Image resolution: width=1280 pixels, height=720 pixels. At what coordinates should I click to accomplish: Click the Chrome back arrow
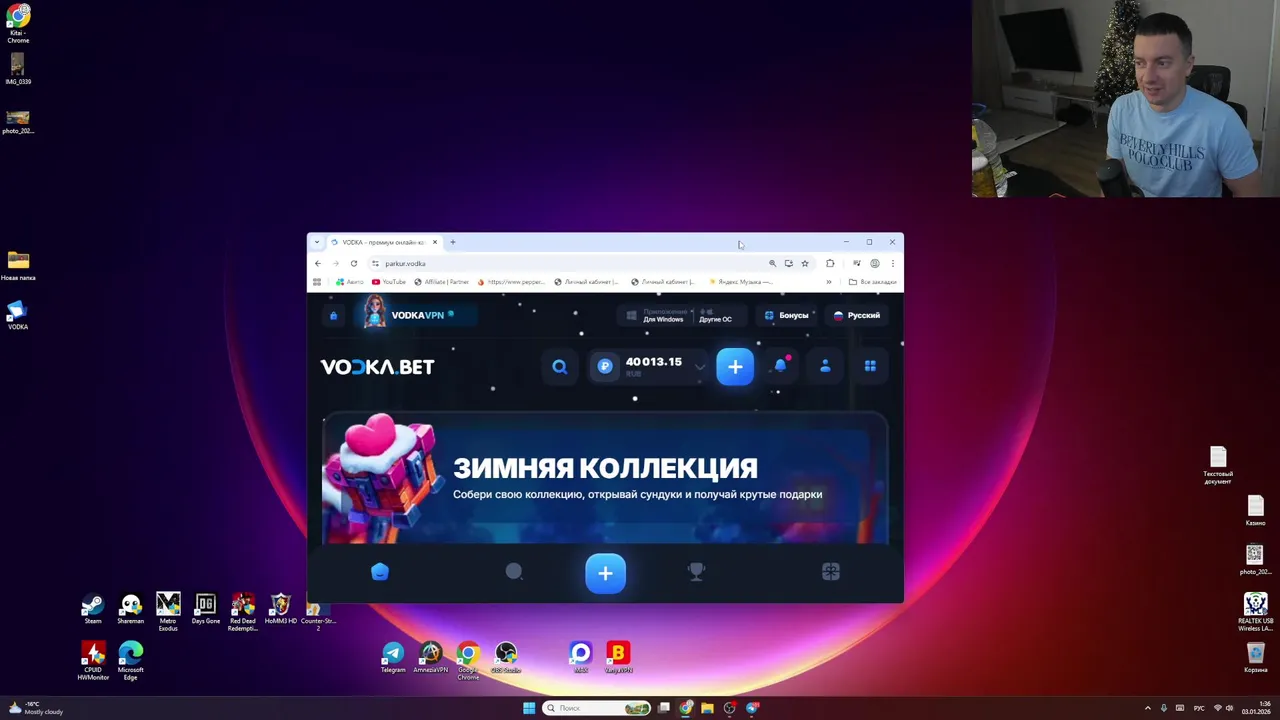pos(318,263)
